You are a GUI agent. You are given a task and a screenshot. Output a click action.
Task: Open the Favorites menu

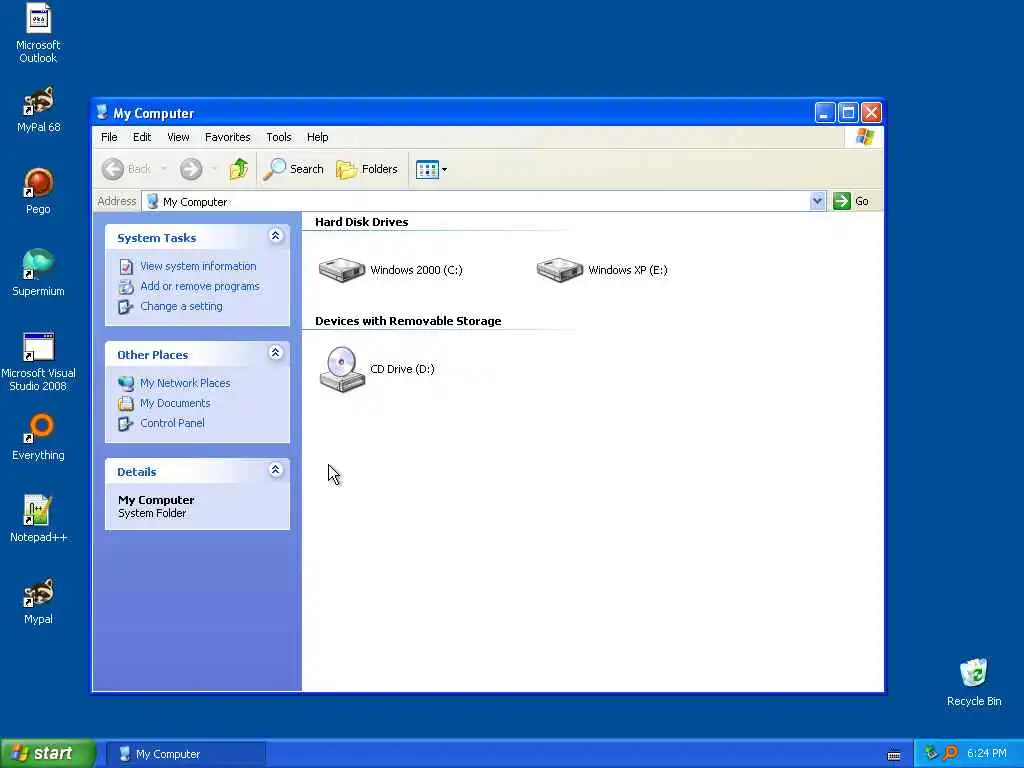[x=227, y=137]
